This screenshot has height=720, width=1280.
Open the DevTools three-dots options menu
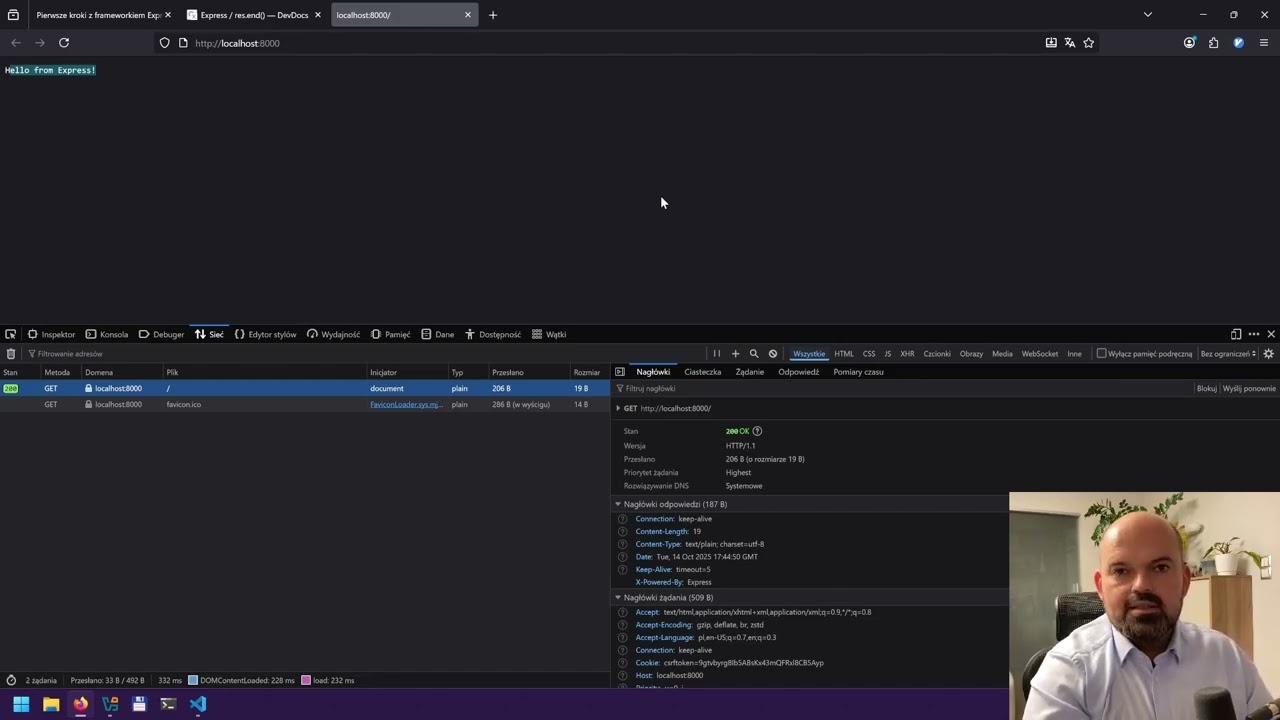[1254, 334]
